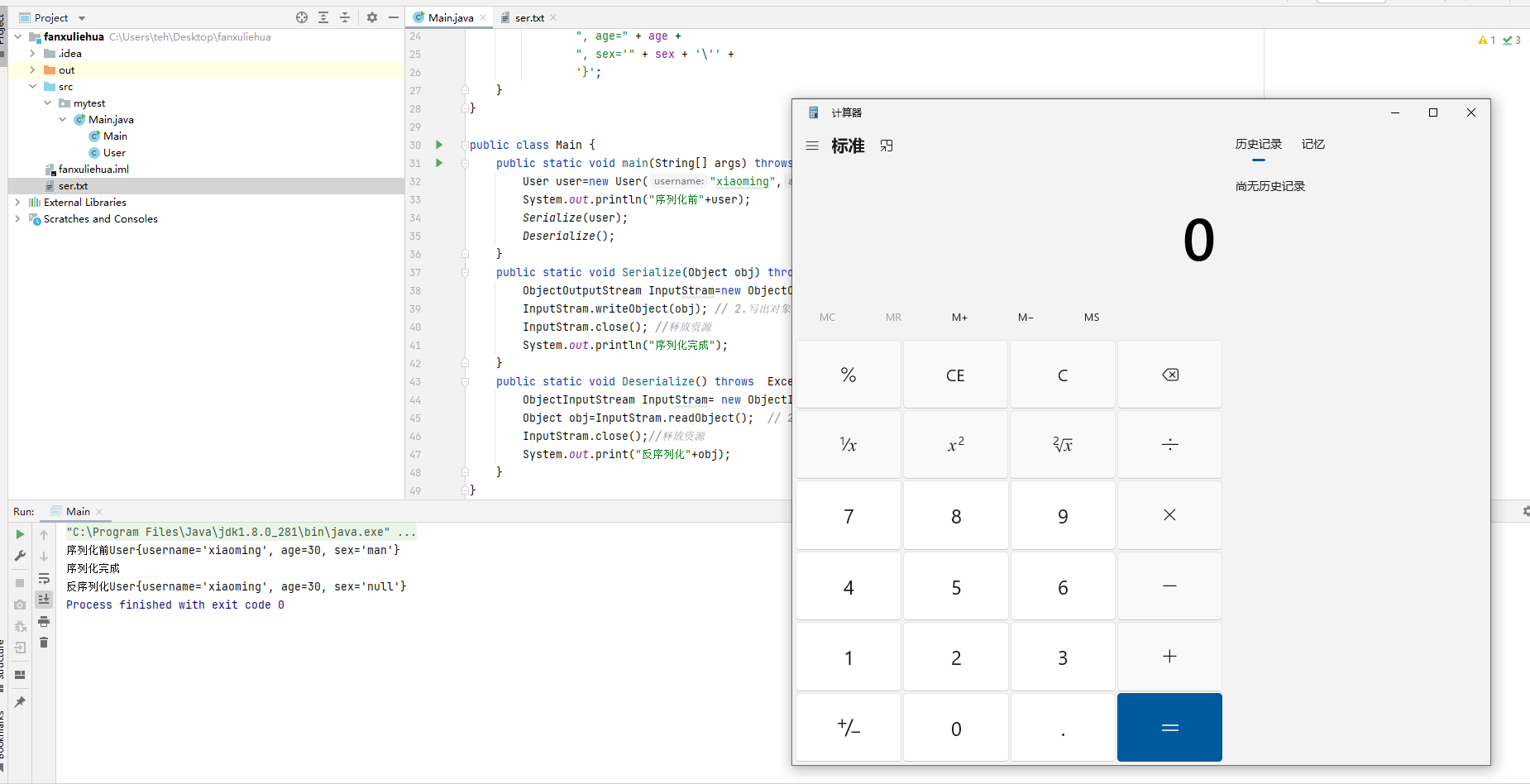Click the multiply key in Calculator

[x=1169, y=515]
